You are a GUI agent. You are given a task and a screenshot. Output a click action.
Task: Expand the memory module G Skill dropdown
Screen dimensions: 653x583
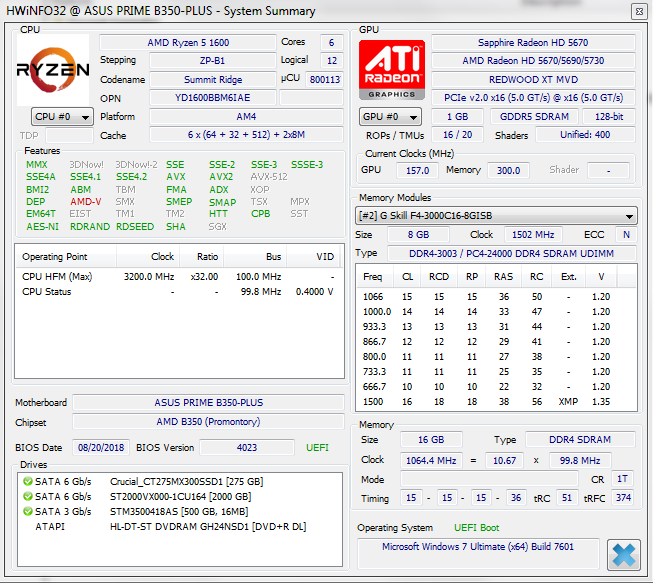(x=496, y=216)
